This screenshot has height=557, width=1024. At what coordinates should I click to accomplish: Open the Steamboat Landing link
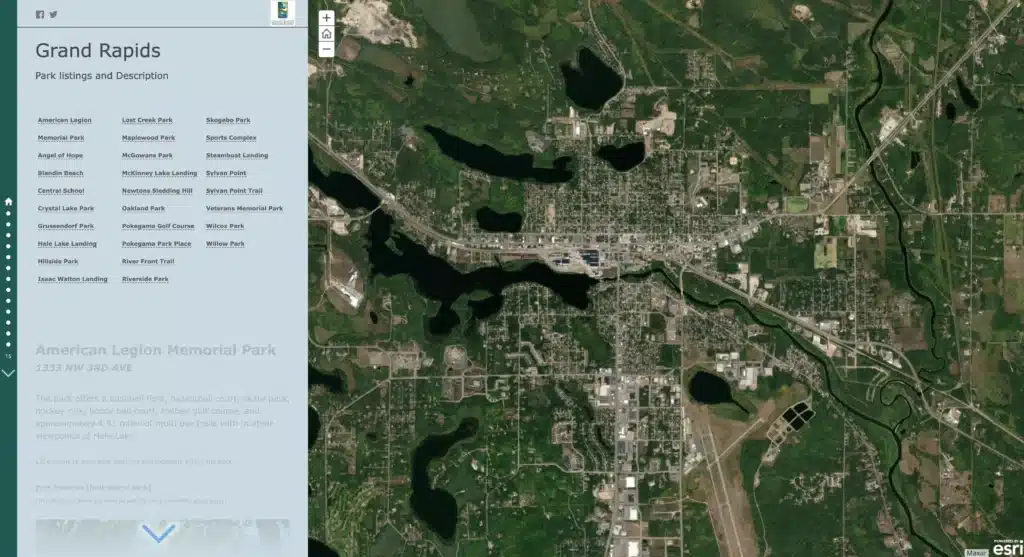[237, 155]
